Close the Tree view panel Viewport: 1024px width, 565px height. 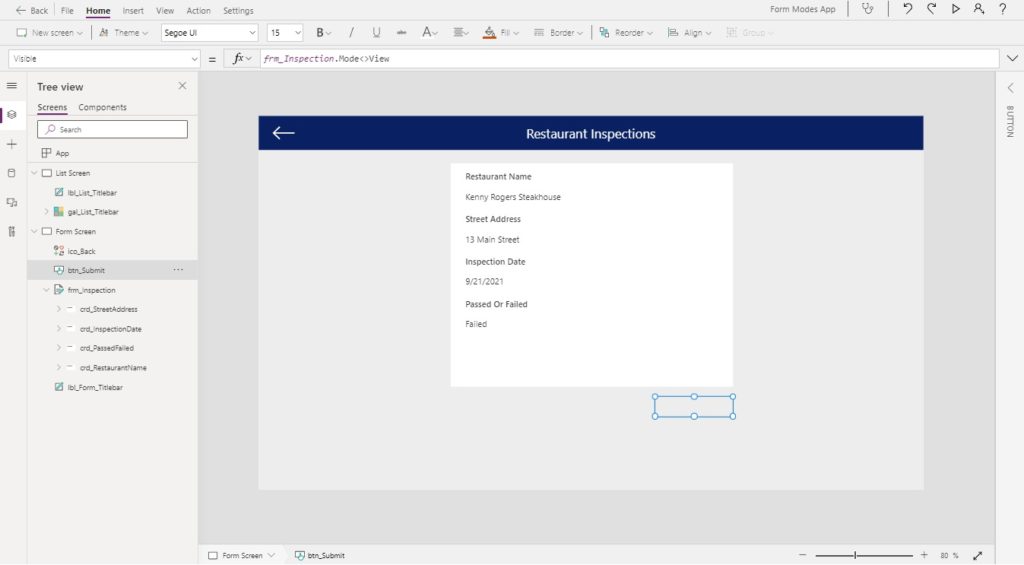click(182, 86)
